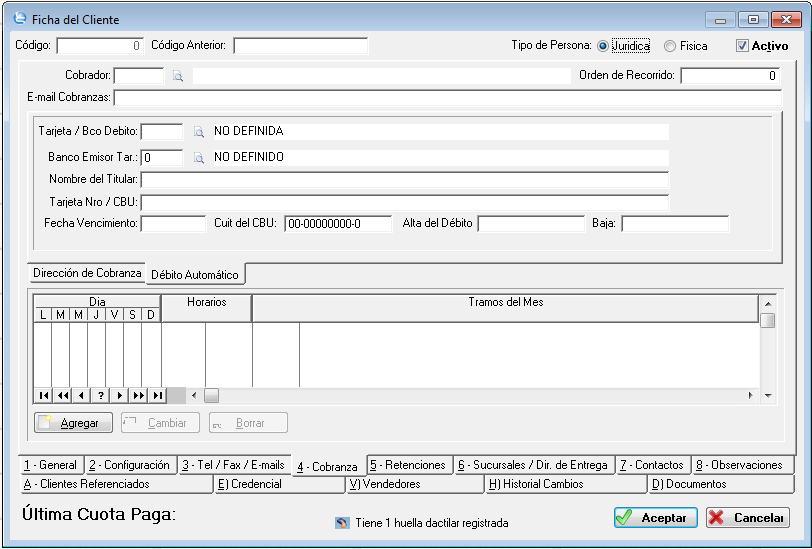
Task: Select the Jurídica person type
Action: coord(603,46)
